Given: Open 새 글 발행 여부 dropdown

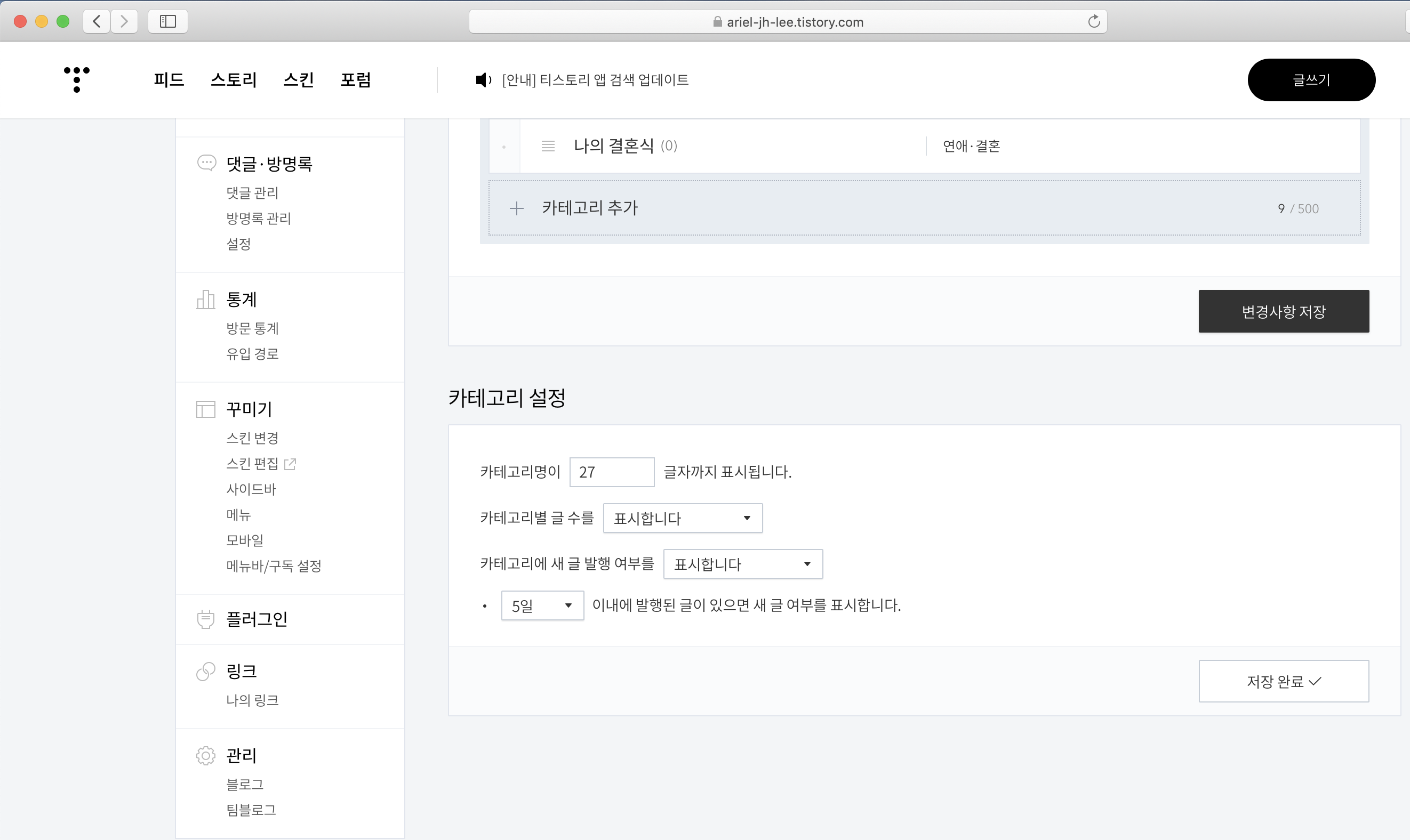Looking at the screenshot, I should point(743,564).
